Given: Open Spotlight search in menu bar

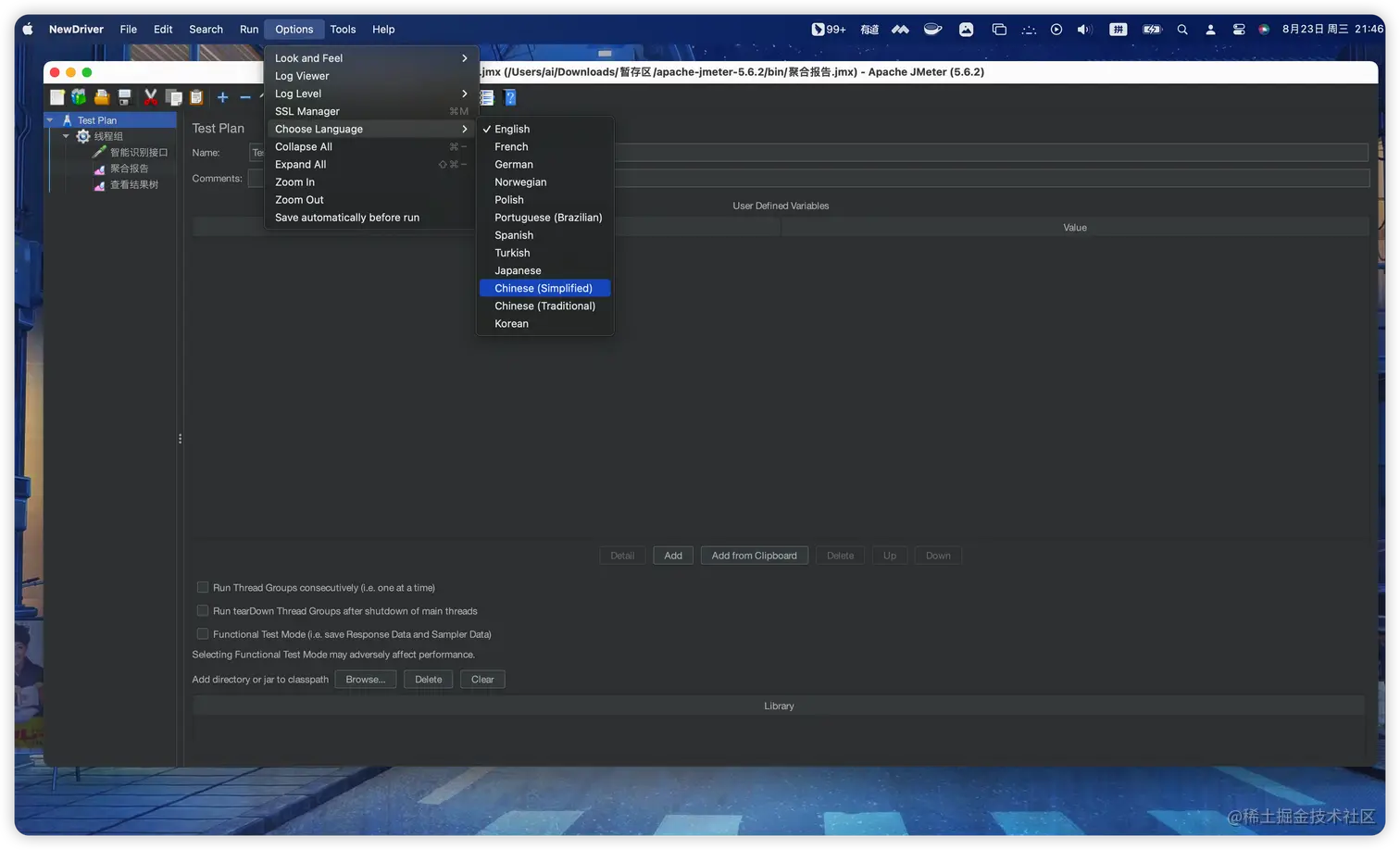Looking at the screenshot, I should (1182, 29).
